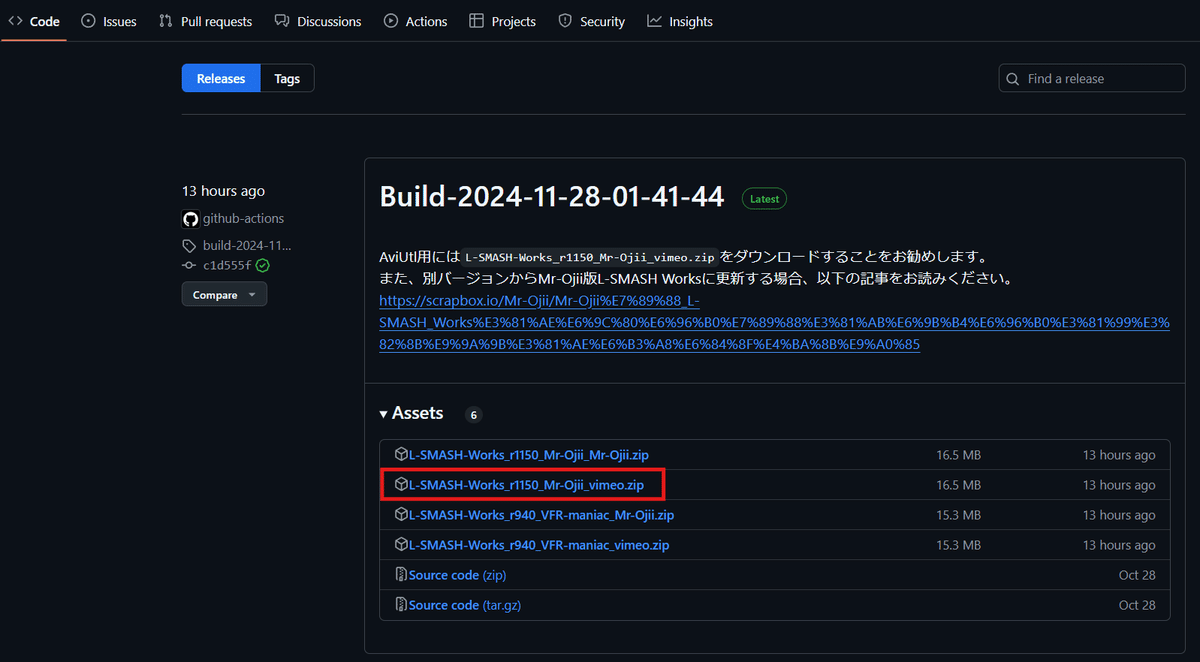The height and width of the screenshot is (662, 1200).
Task: Click package icon of r1150_Mr-Ojii_Mr-Ojii.zip
Action: pos(401,455)
